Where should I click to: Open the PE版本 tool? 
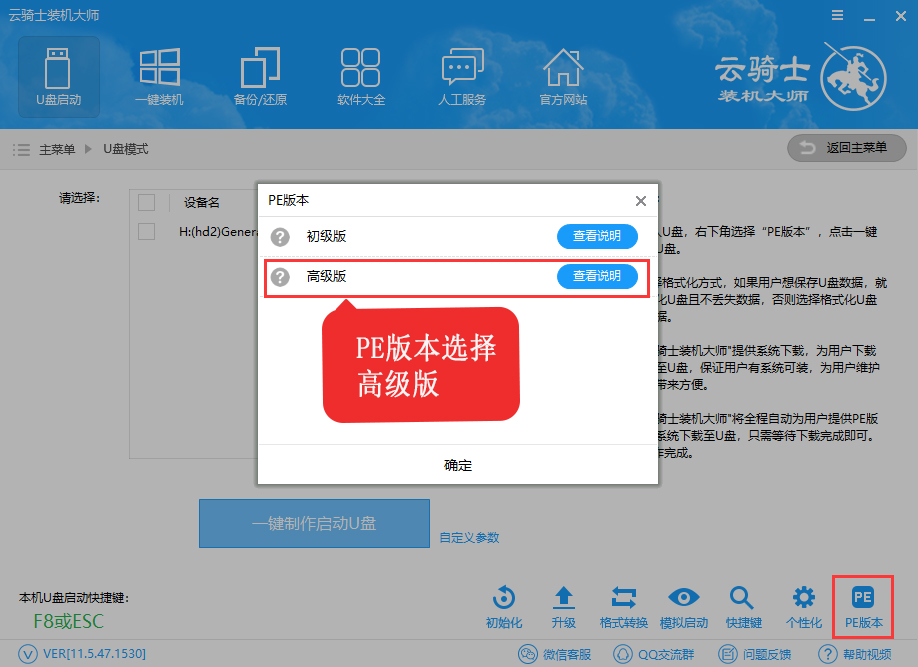pos(864,607)
